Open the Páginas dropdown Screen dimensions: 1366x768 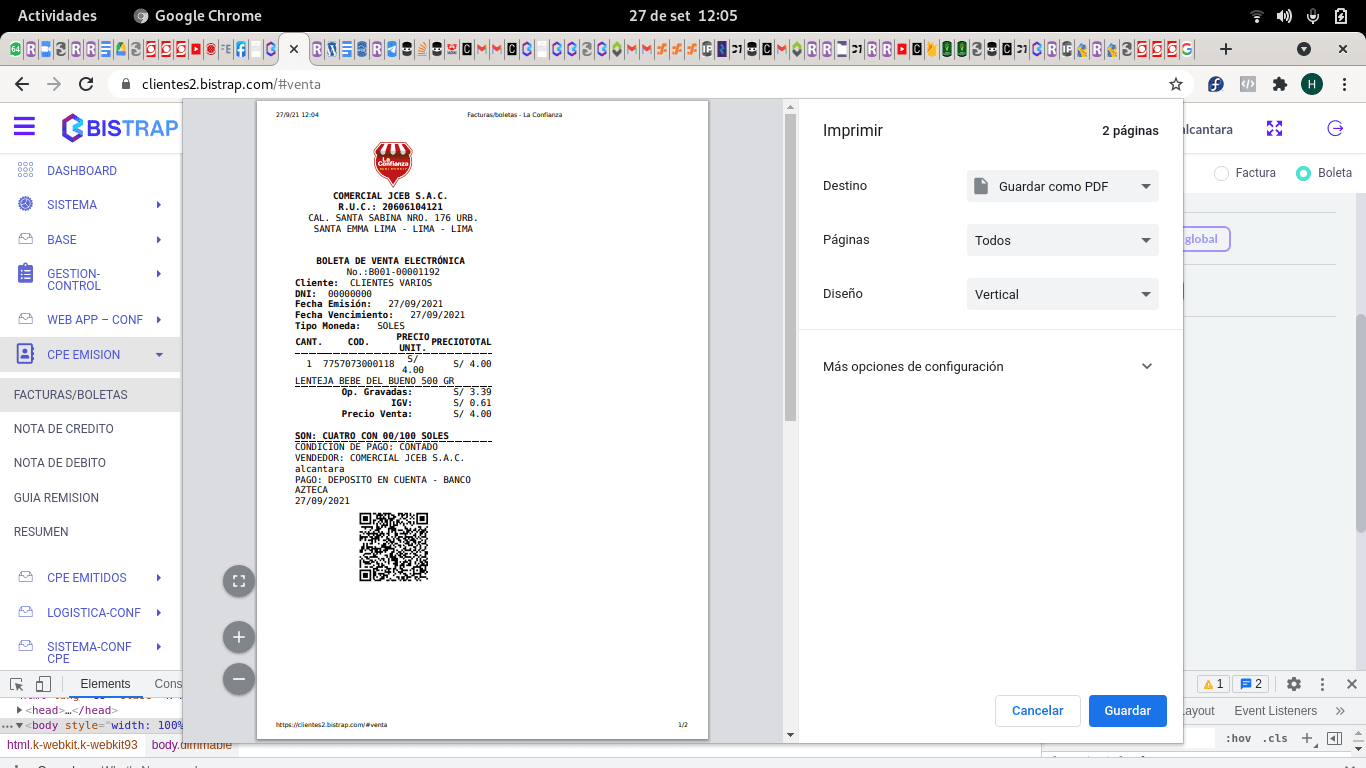tap(1062, 240)
